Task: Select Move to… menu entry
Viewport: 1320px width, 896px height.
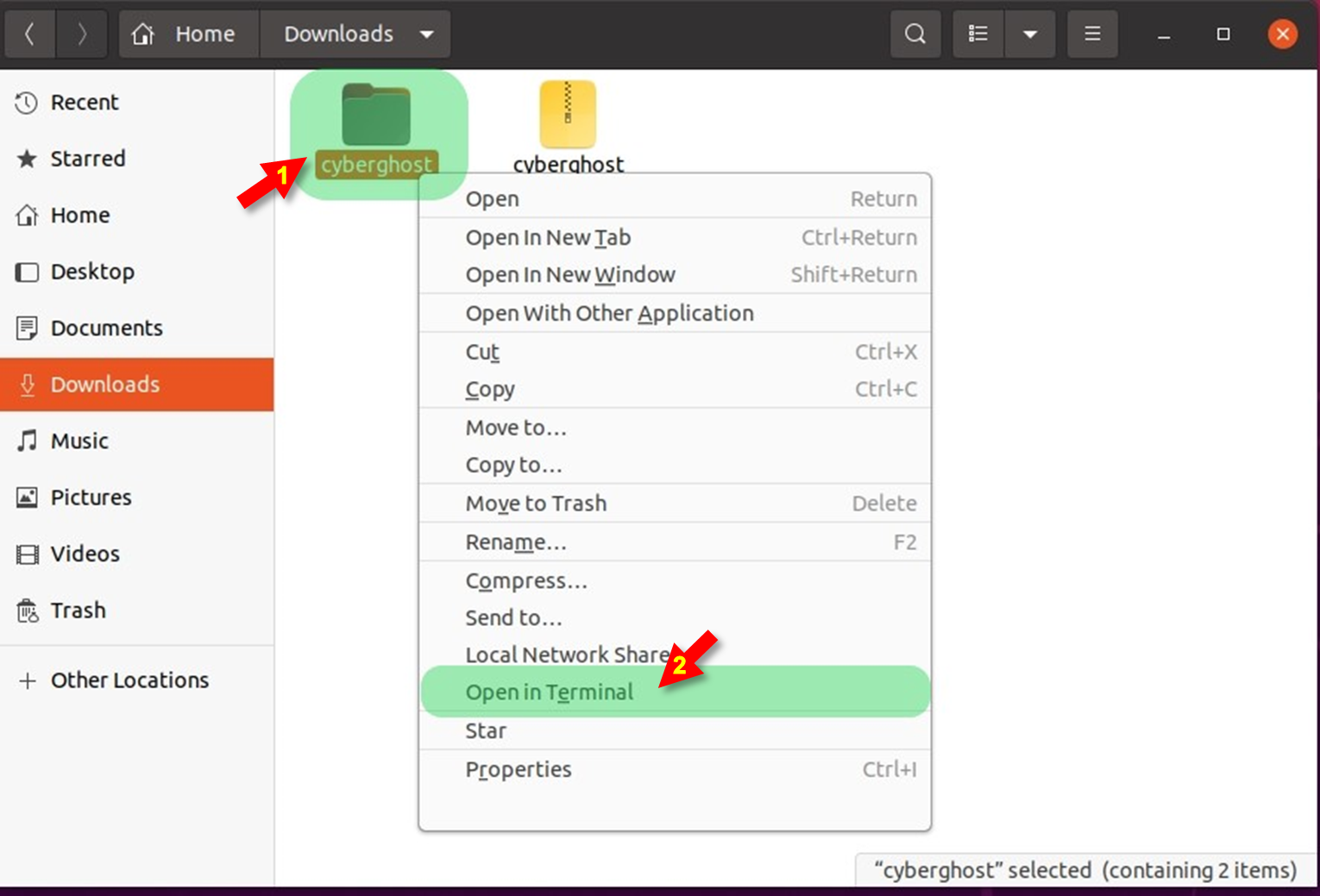Action: (x=675, y=428)
